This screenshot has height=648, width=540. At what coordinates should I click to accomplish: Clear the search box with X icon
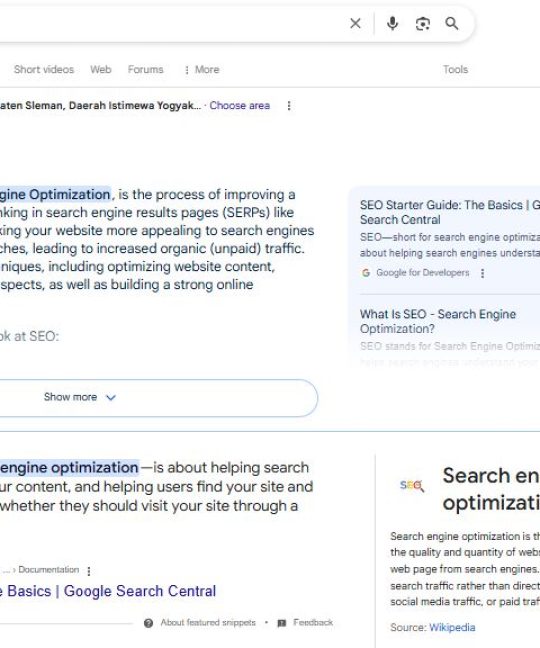pyautogui.click(x=355, y=24)
